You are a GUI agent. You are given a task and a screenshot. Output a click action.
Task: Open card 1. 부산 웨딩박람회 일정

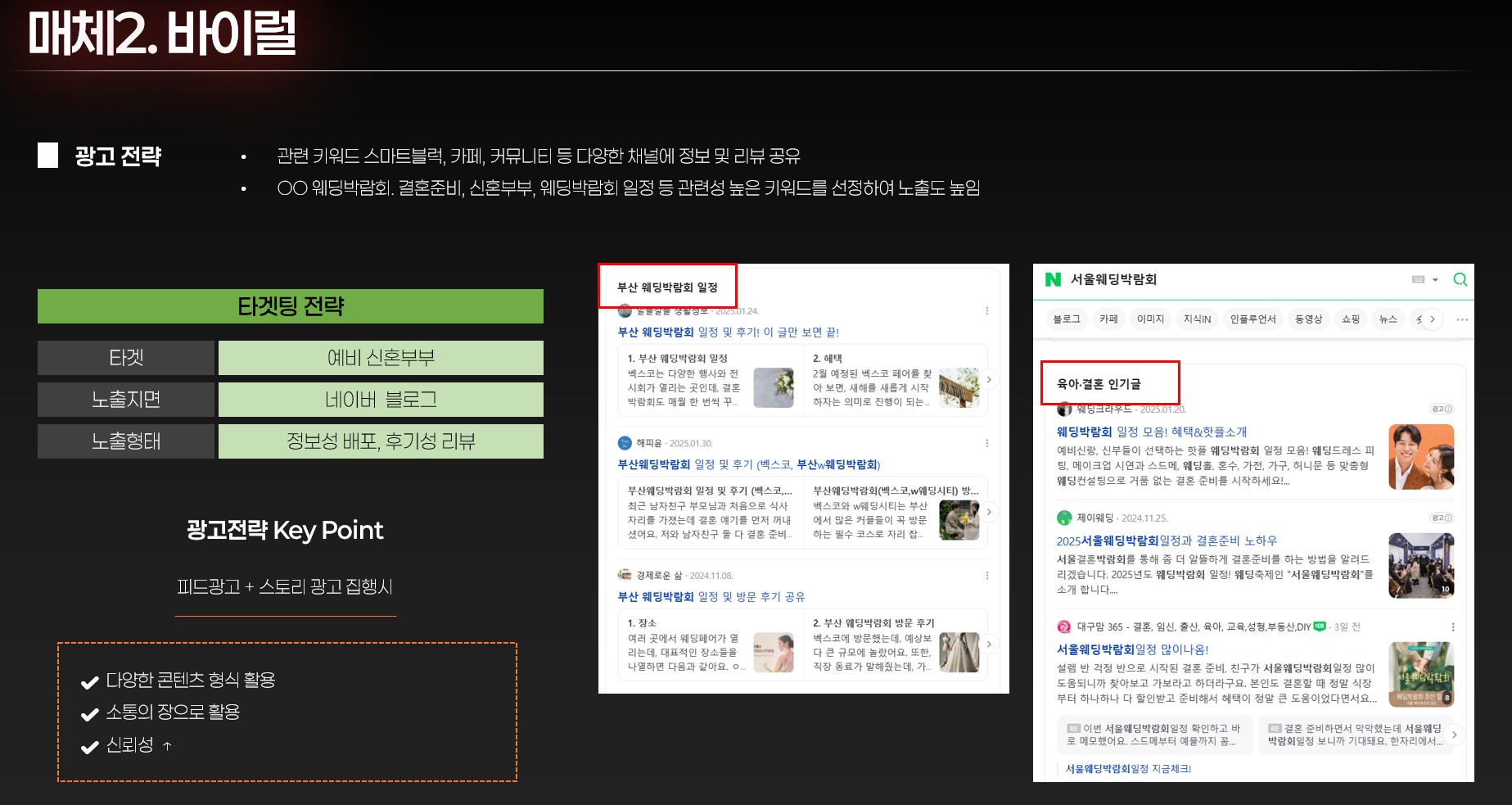tap(711, 380)
